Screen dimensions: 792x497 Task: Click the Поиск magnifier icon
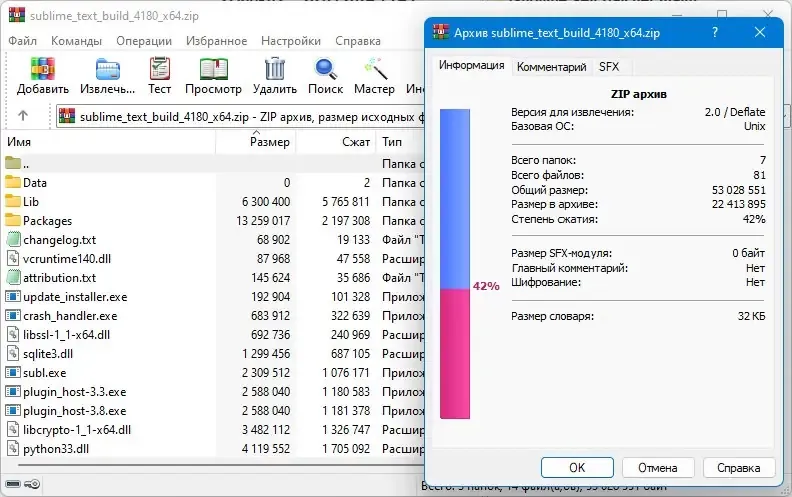(326, 69)
